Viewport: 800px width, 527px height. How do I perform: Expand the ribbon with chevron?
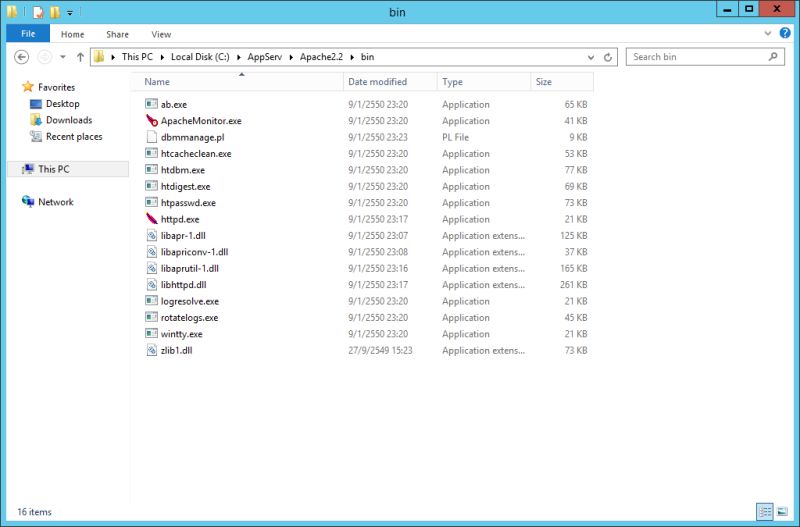[x=767, y=33]
